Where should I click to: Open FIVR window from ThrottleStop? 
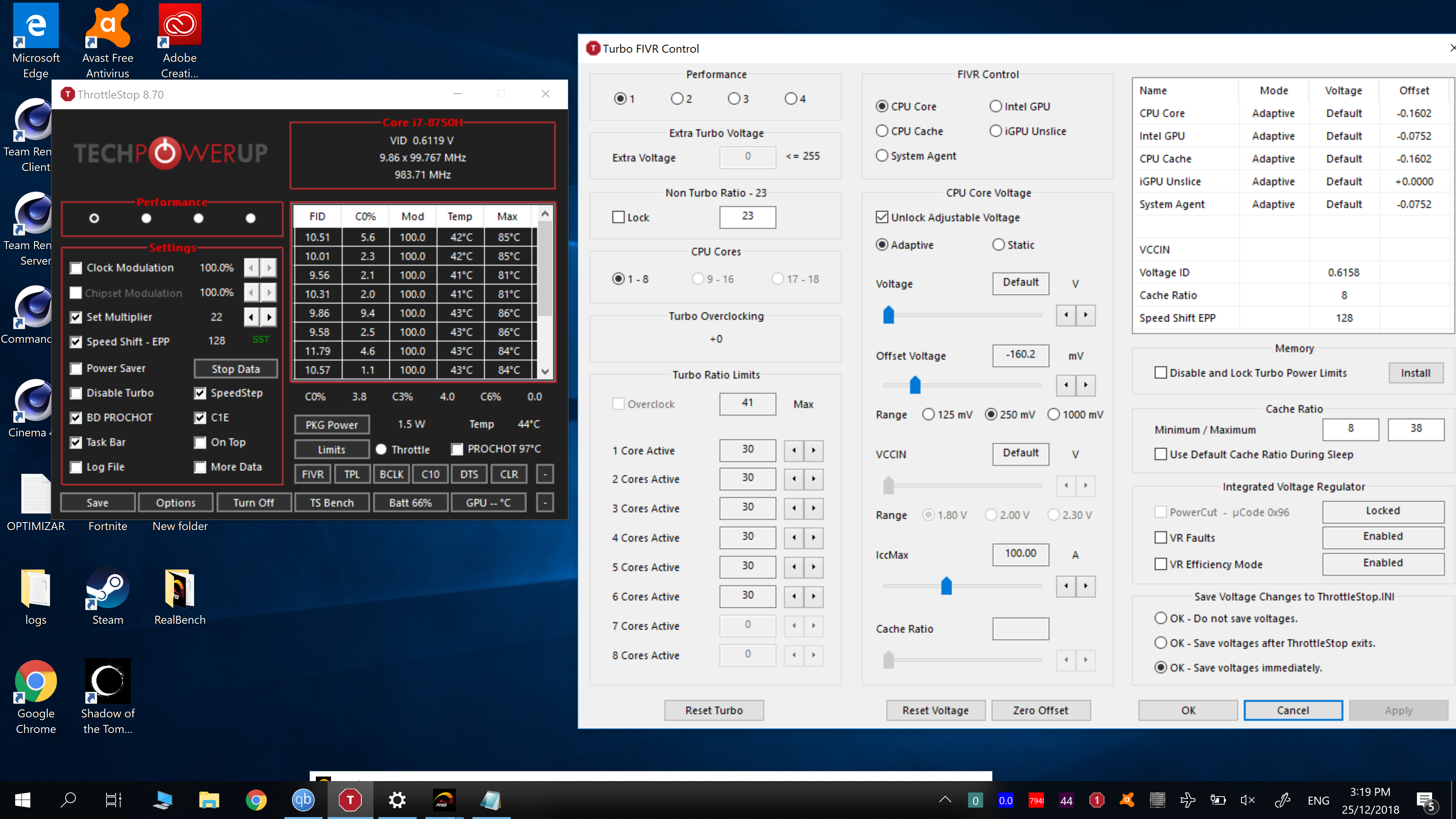tap(312, 474)
